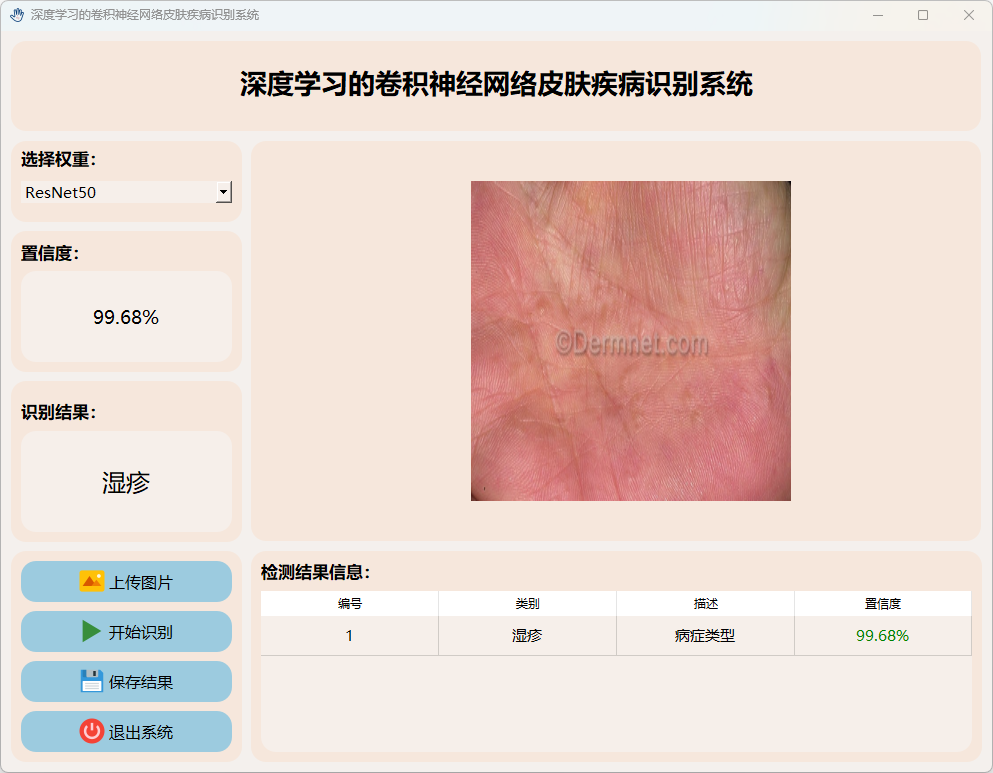Start recognition with 开始识别 button
This screenshot has width=993, height=773.
(x=127, y=631)
